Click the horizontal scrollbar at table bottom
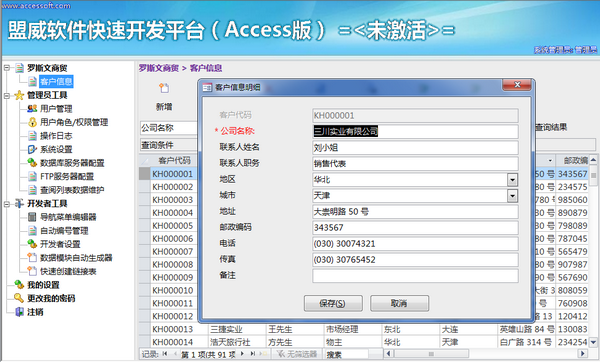This screenshot has width=600, height=362. click(486, 354)
